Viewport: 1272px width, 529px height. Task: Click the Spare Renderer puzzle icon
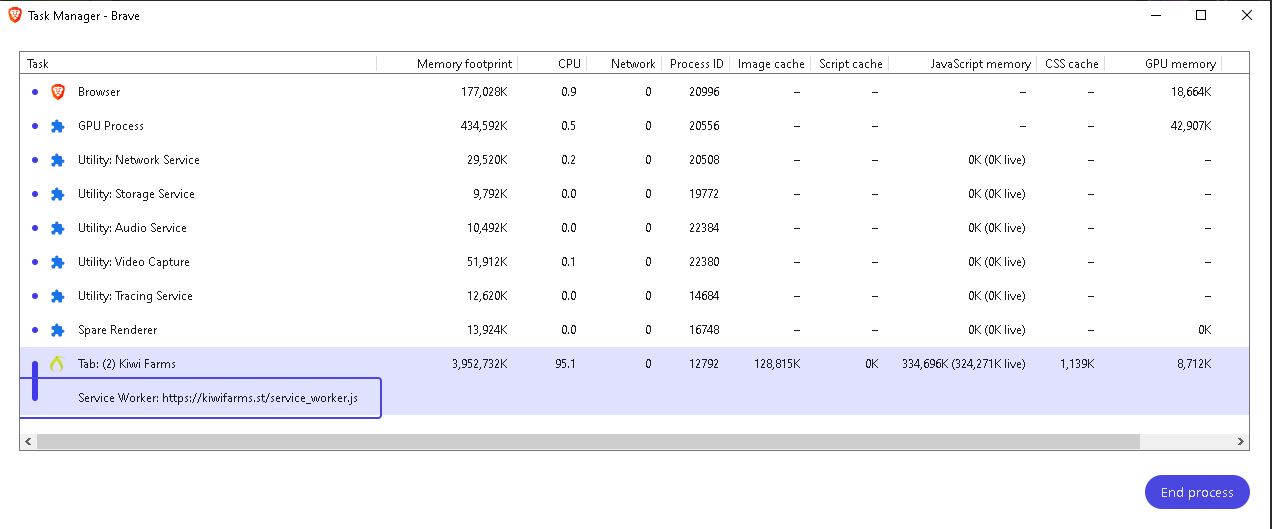tap(58, 330)
